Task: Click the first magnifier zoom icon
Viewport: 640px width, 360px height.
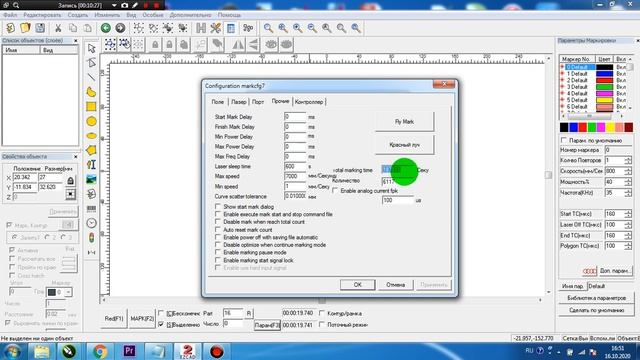Action: (268, 28)
